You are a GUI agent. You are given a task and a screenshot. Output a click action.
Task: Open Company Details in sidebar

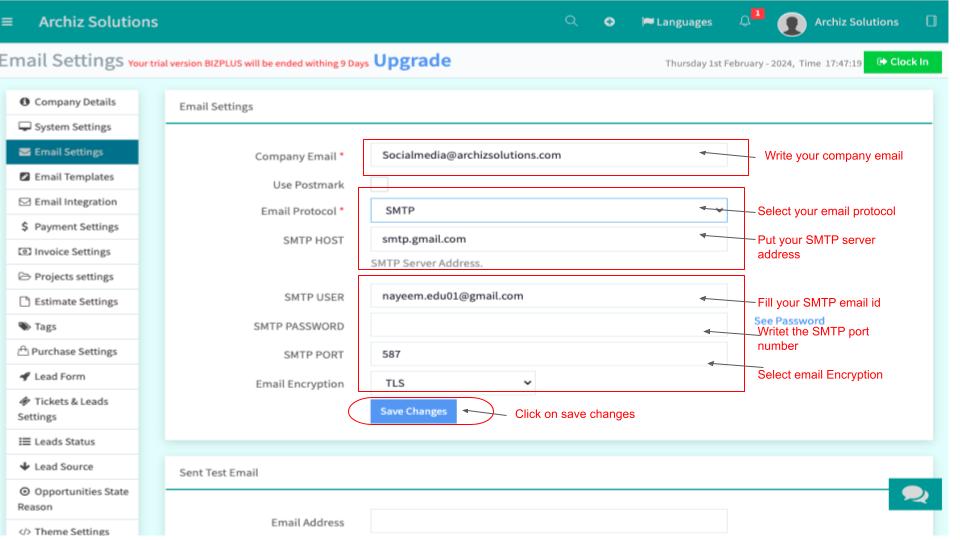tap(80, 102)
